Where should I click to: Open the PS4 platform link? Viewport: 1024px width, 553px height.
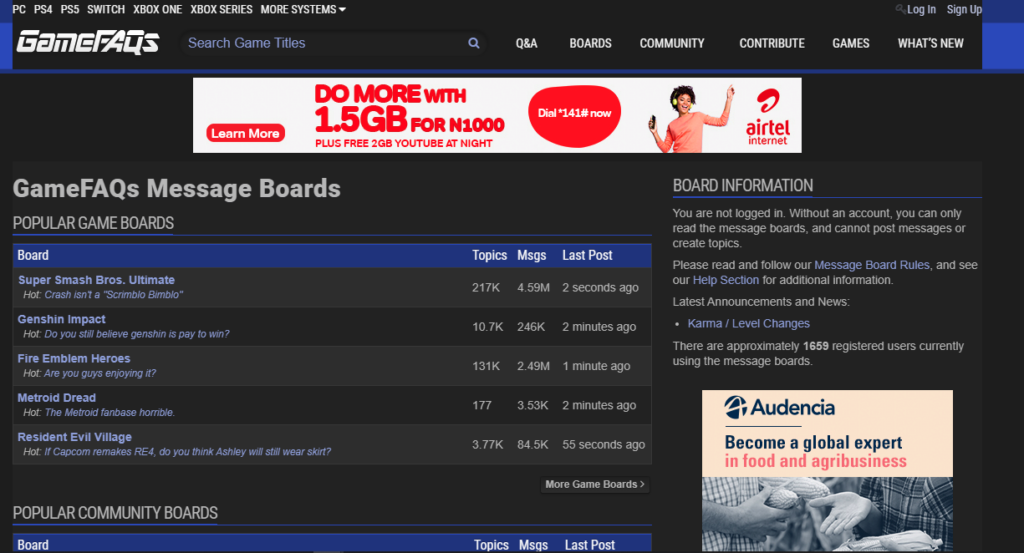click(x=43, y=9)
